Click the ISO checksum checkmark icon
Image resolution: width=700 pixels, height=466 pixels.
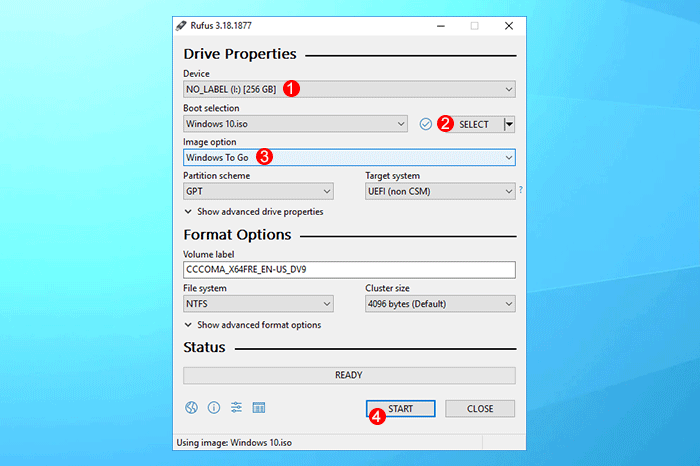[x=426, y=124]
